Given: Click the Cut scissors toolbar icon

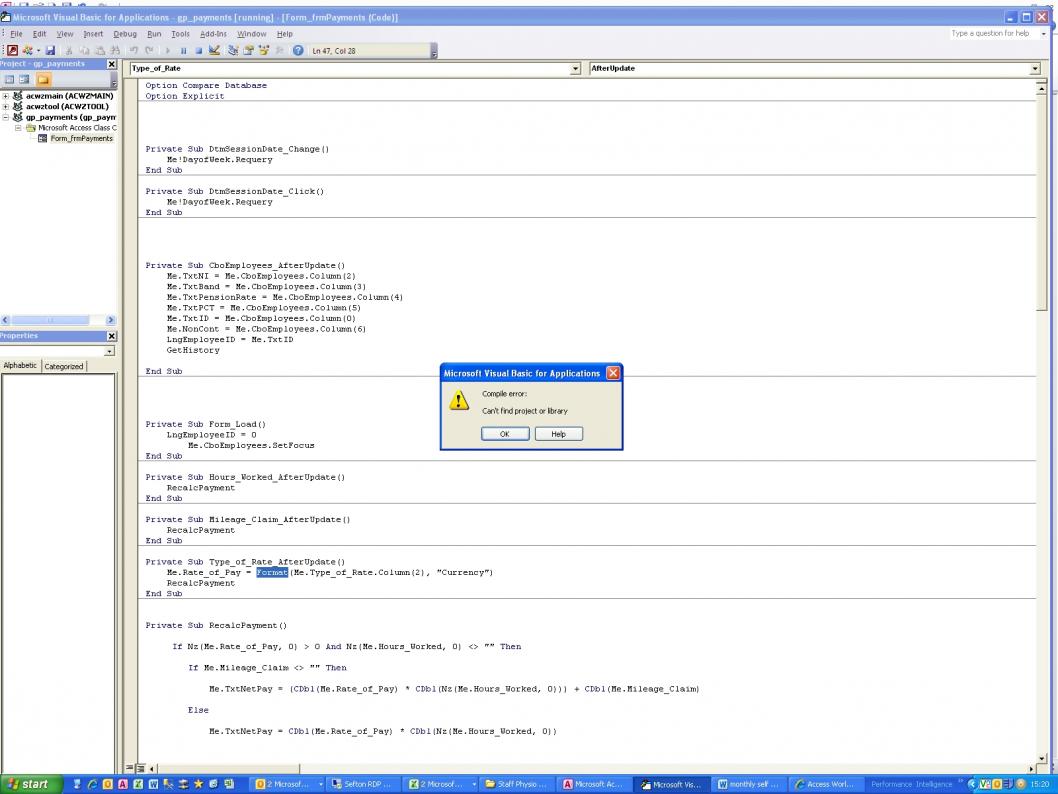Looking at the screenshot, I should [68, 51].
